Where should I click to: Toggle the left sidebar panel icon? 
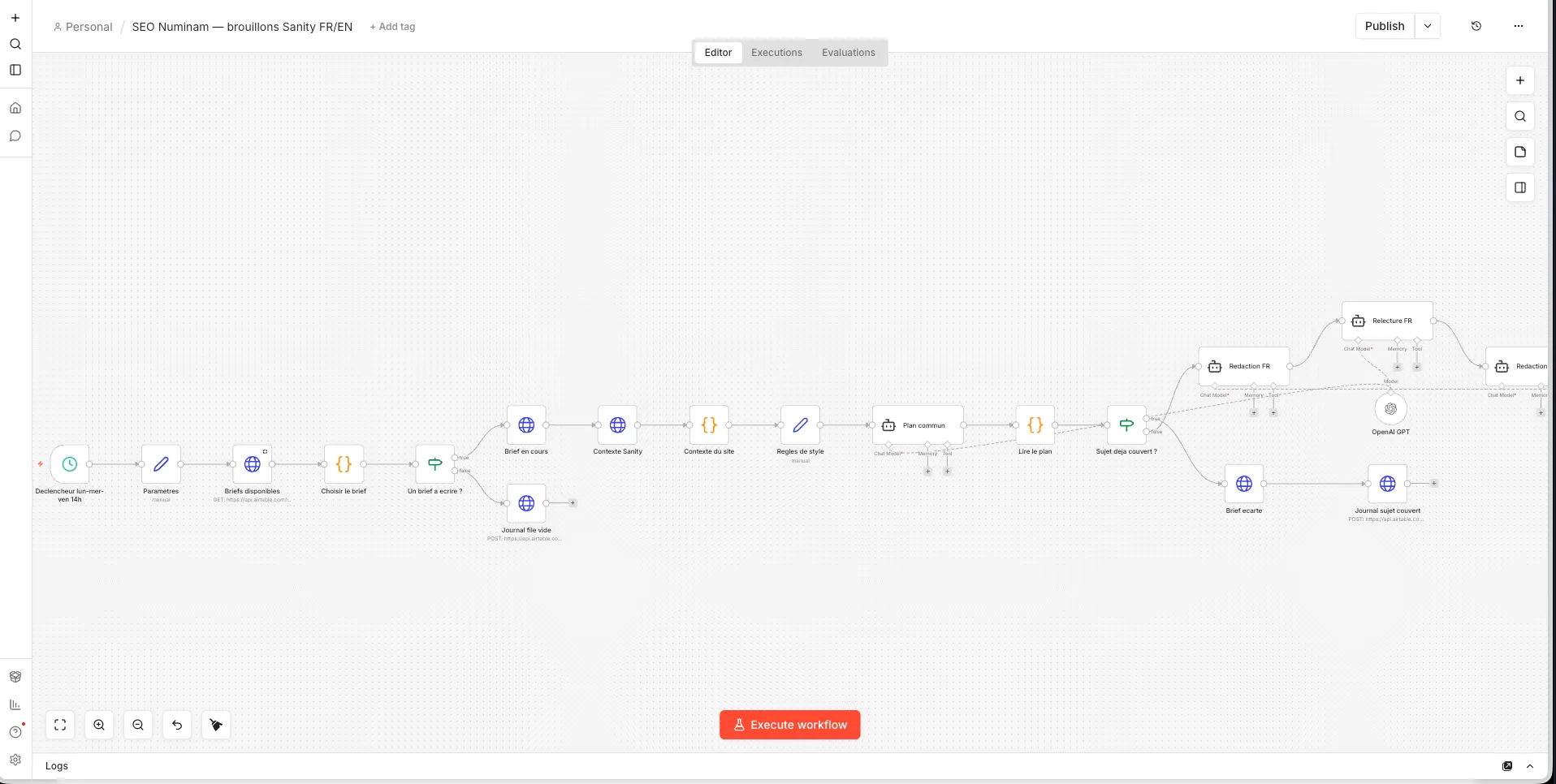coord(15,70)
